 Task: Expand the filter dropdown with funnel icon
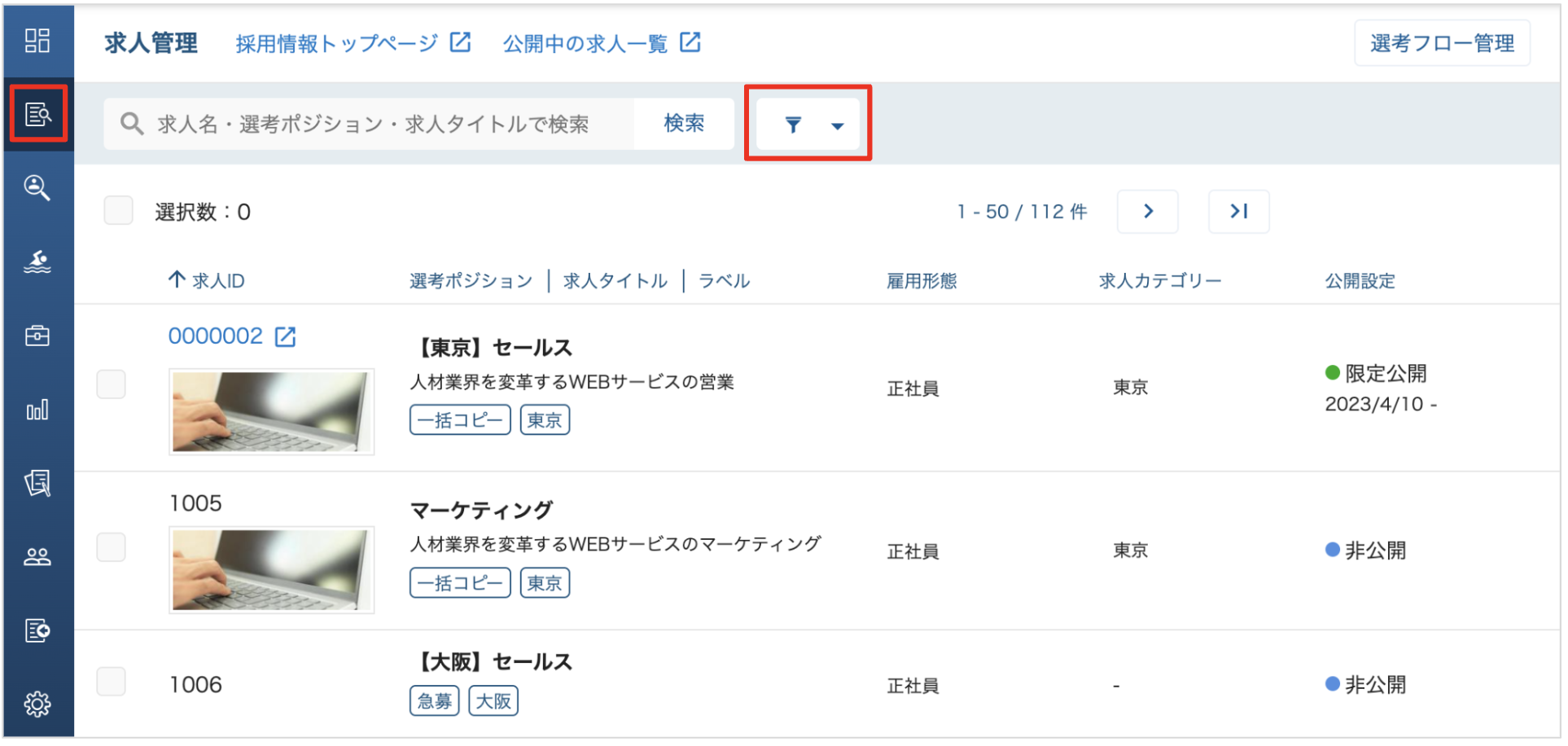(808, 125)
